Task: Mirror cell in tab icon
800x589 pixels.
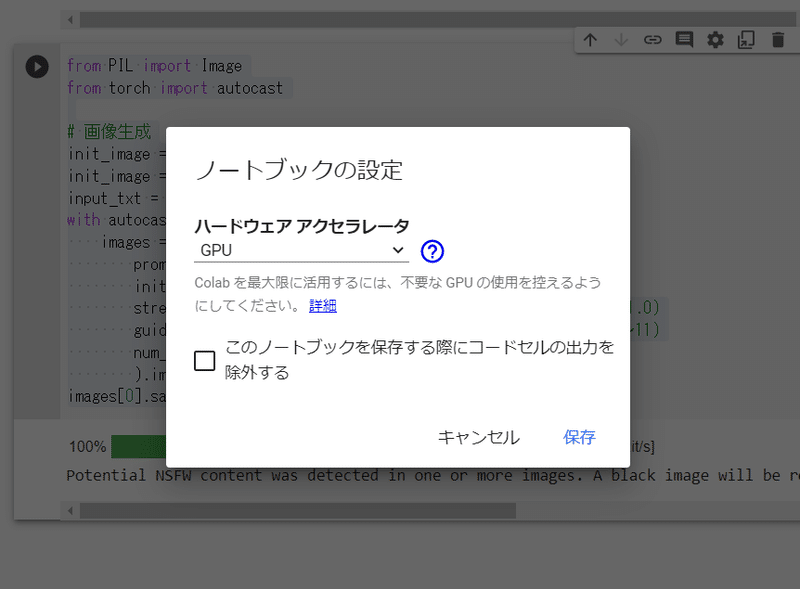Action: click(x=746, y=40)
